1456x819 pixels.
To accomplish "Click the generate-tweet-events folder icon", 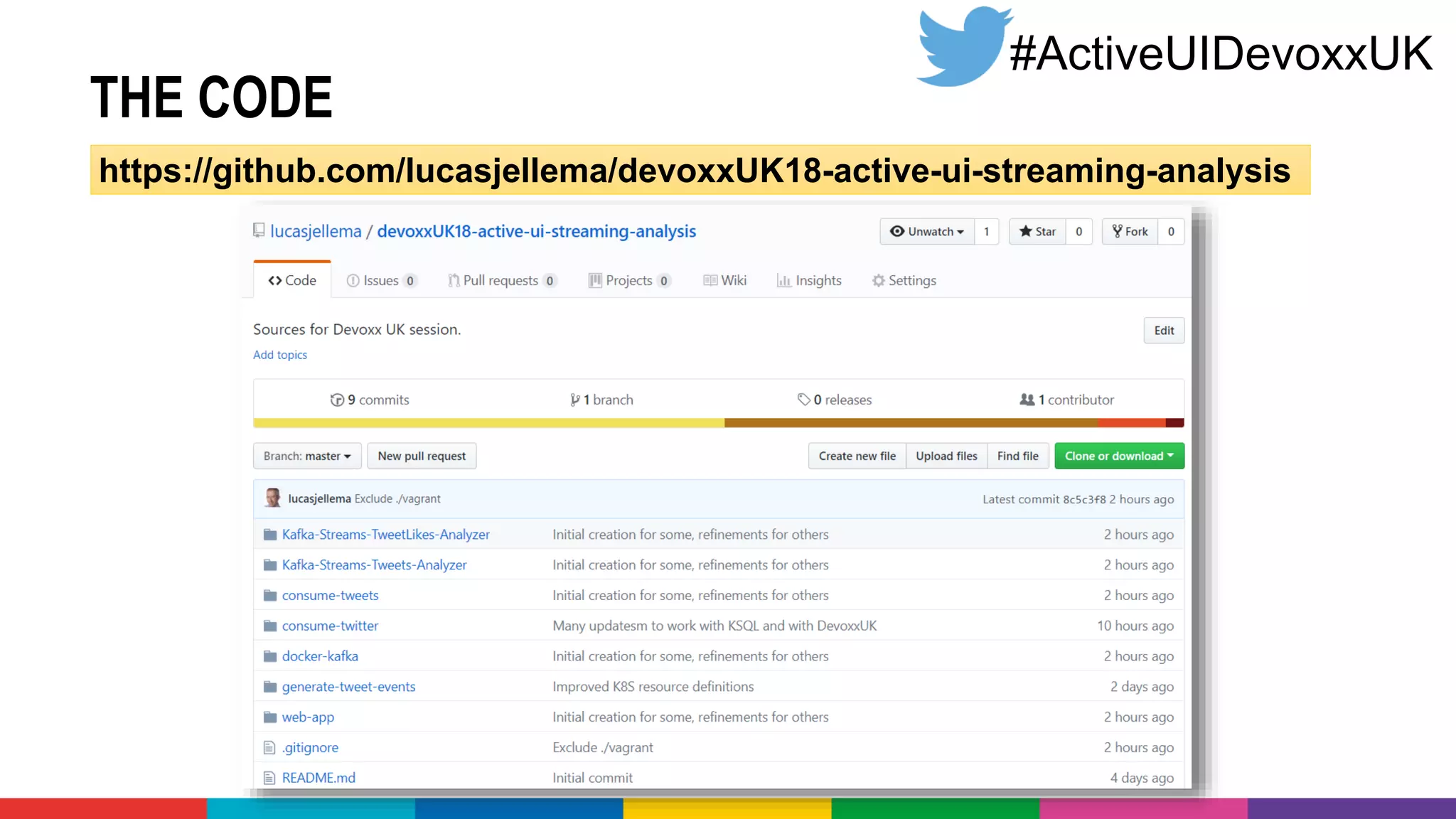I will coord(270,687).
